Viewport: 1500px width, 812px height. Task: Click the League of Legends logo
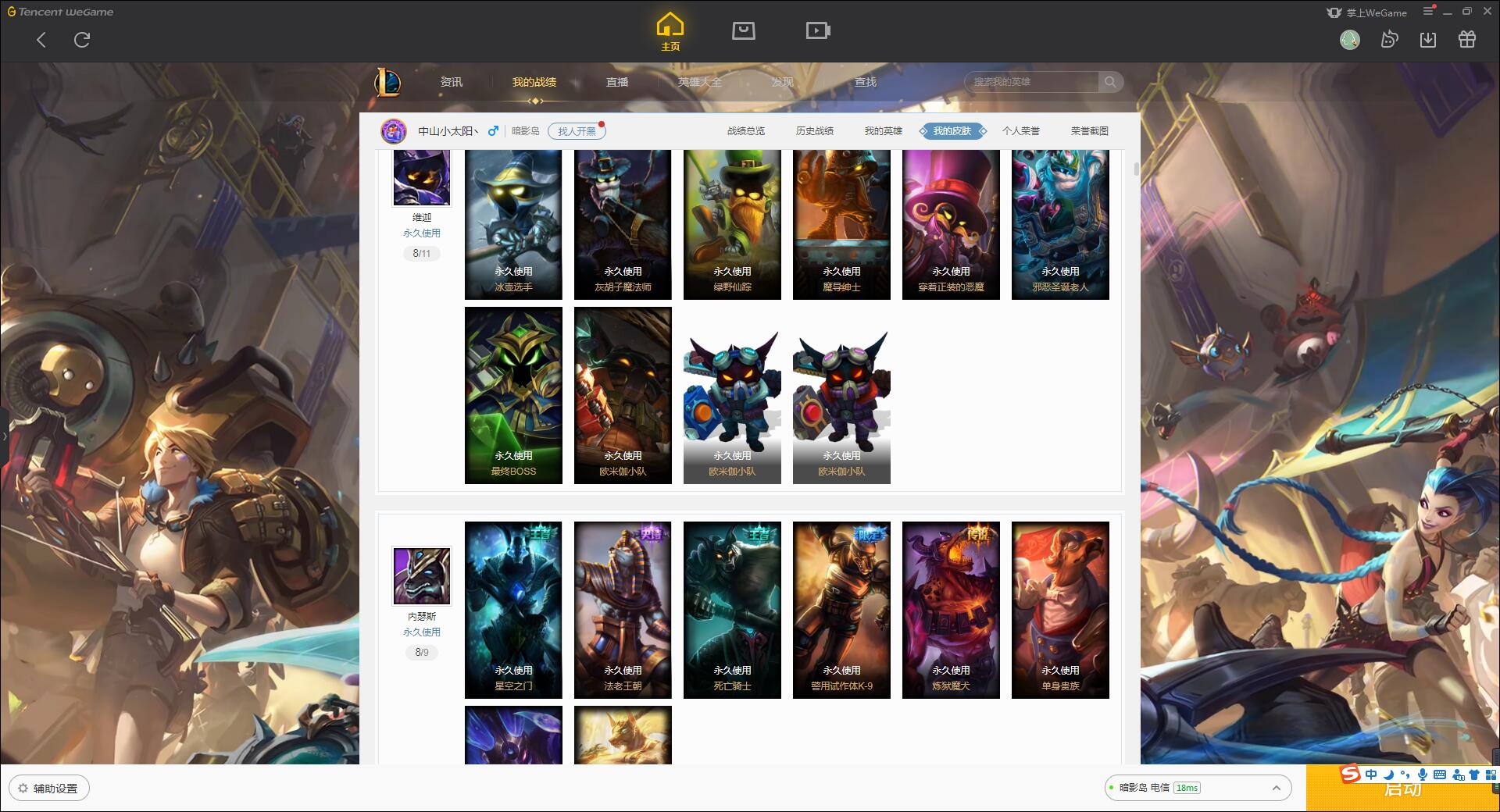click(x=388, y=82)
